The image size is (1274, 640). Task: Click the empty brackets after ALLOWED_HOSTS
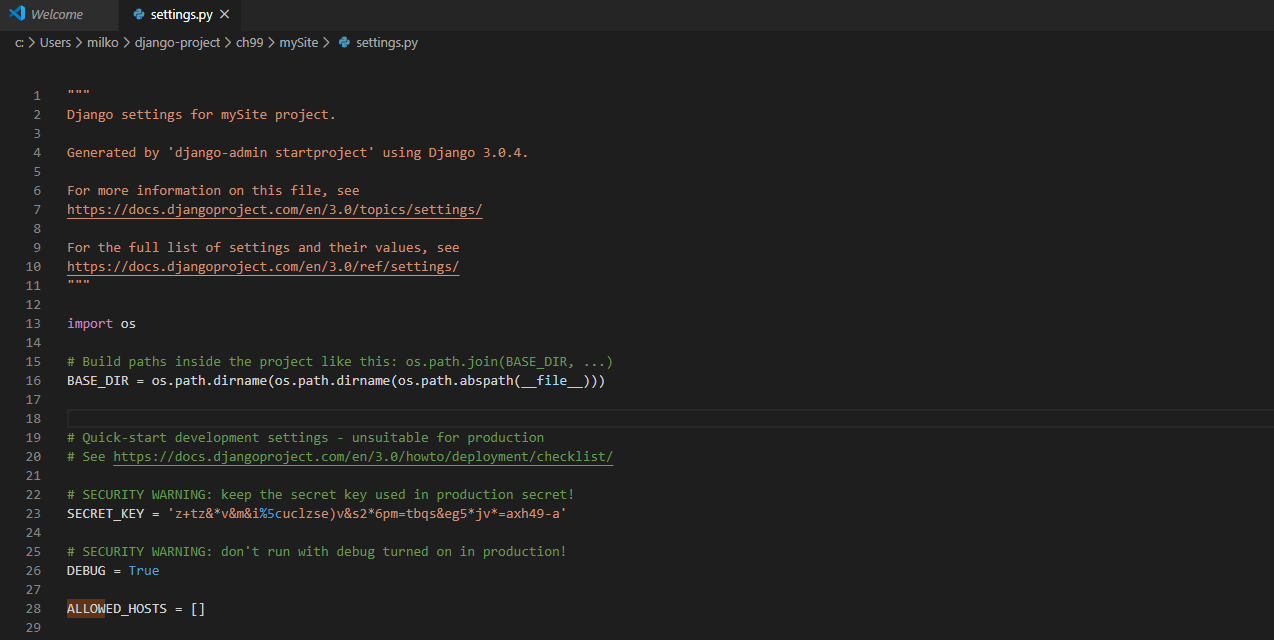pyautogui.click(x=198, y=609)
